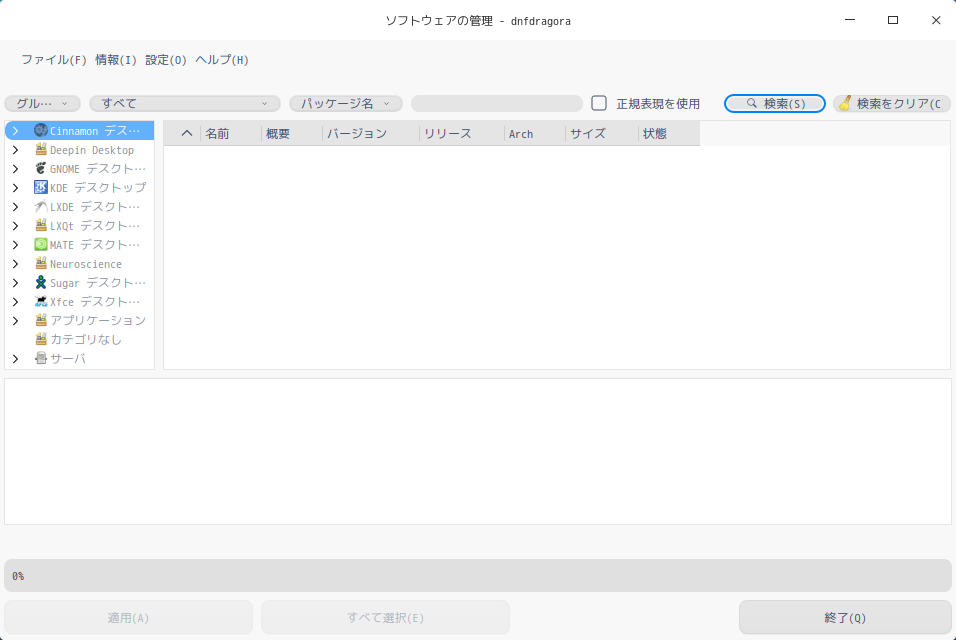Sort by the サイズ column header
Screen dimensions: 956x640
click(x=602, y=133)
